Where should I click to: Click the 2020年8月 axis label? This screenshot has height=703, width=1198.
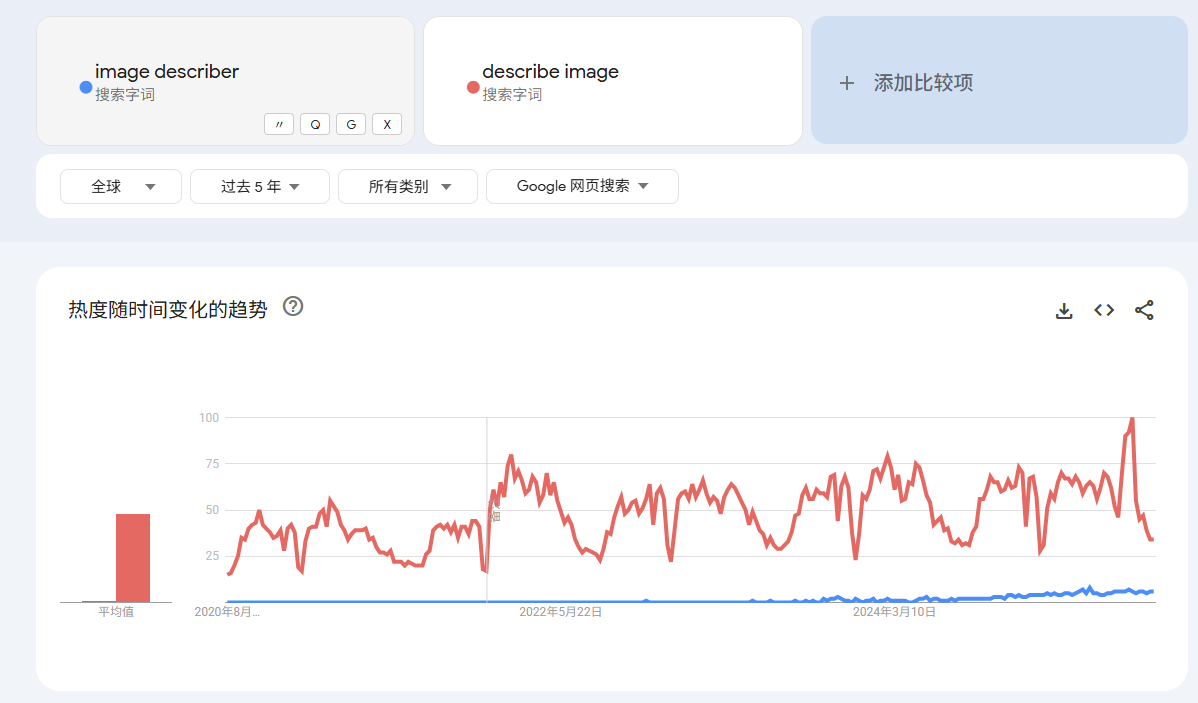pyautogui.click(x=227, y=612)
